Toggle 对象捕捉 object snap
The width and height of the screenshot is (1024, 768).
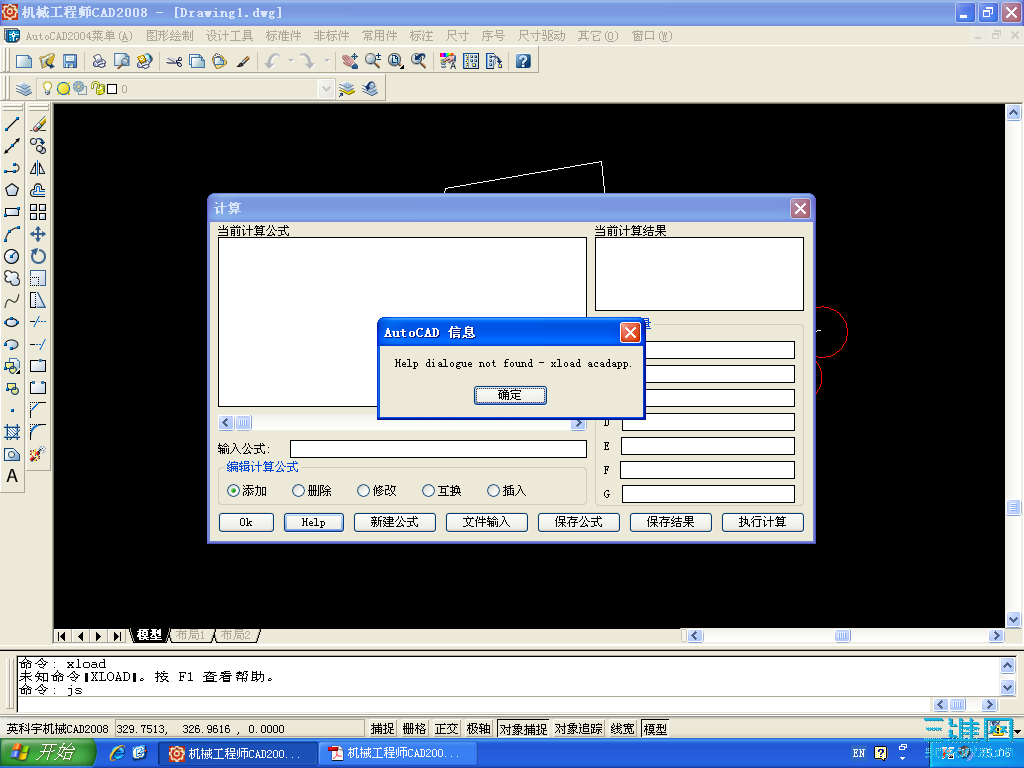click(x=523, y=729)
